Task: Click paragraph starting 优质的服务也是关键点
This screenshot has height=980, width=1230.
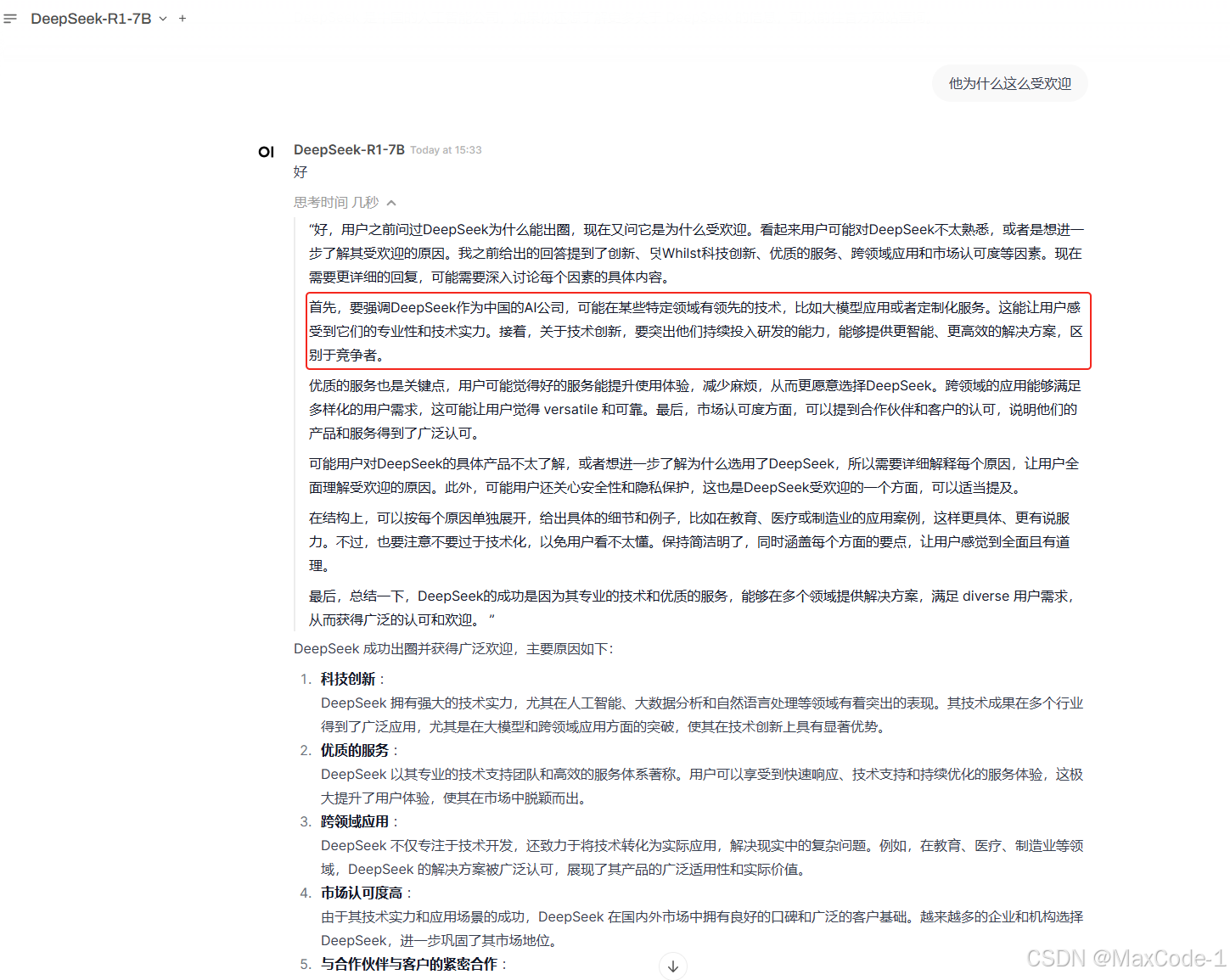Action: click(x=696, y=409)
